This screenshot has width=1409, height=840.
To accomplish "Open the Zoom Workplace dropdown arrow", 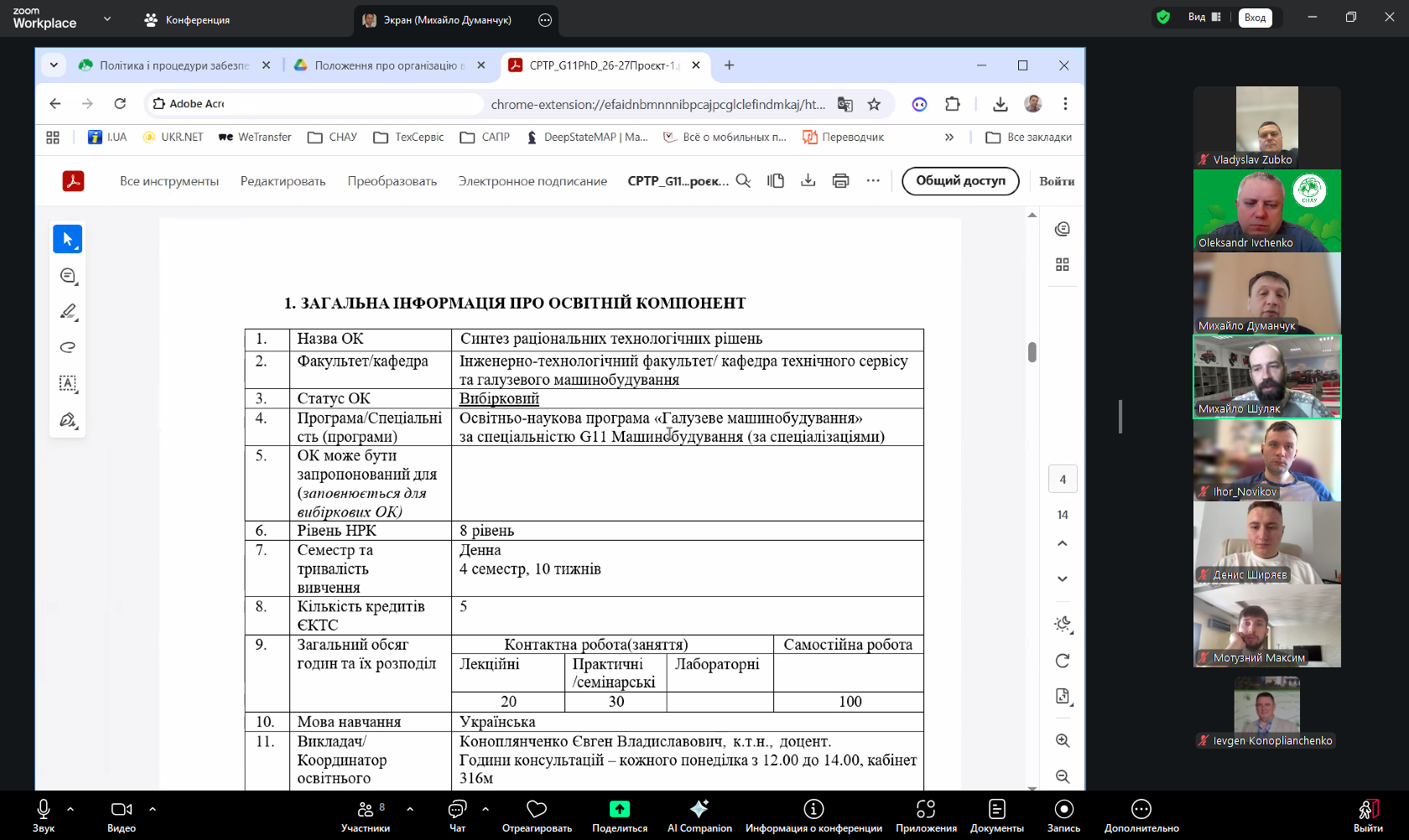I will click(107, 18).
